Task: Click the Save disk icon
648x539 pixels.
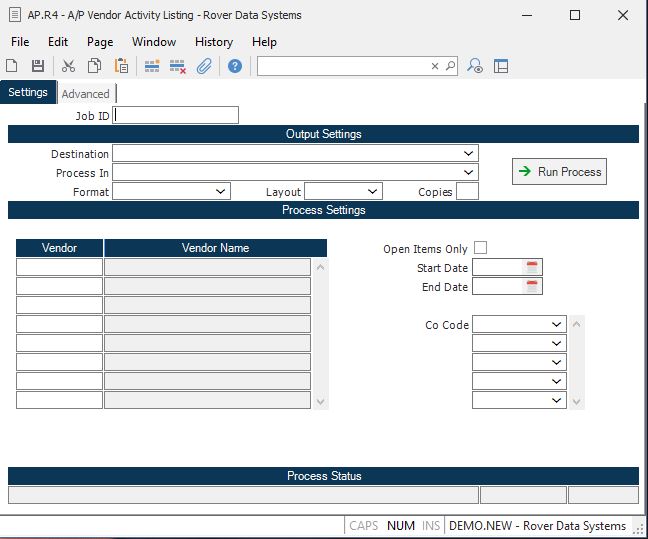Action: [x=38, y=66]
